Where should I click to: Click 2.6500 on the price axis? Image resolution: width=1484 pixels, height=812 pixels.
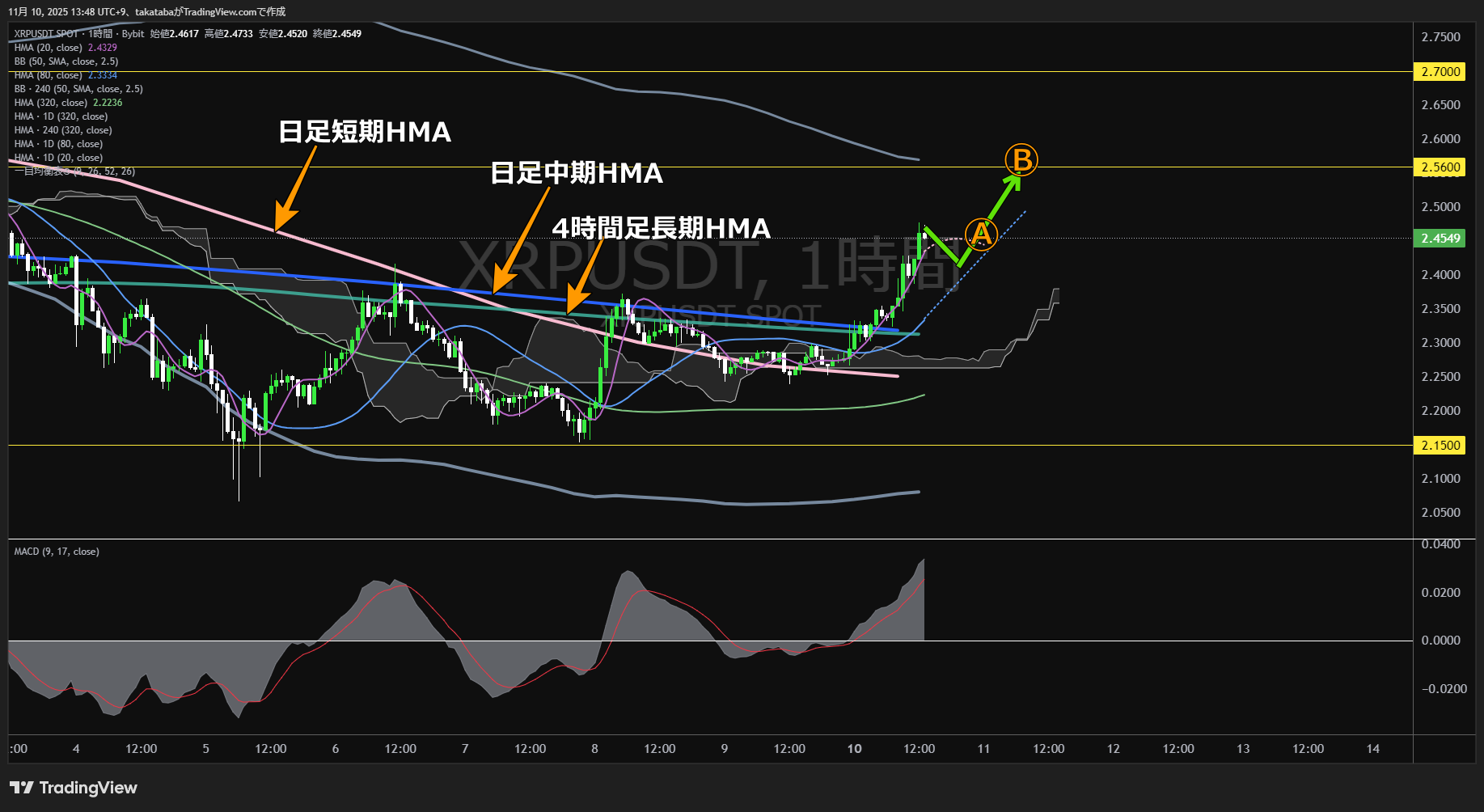tap(1441, 105)
